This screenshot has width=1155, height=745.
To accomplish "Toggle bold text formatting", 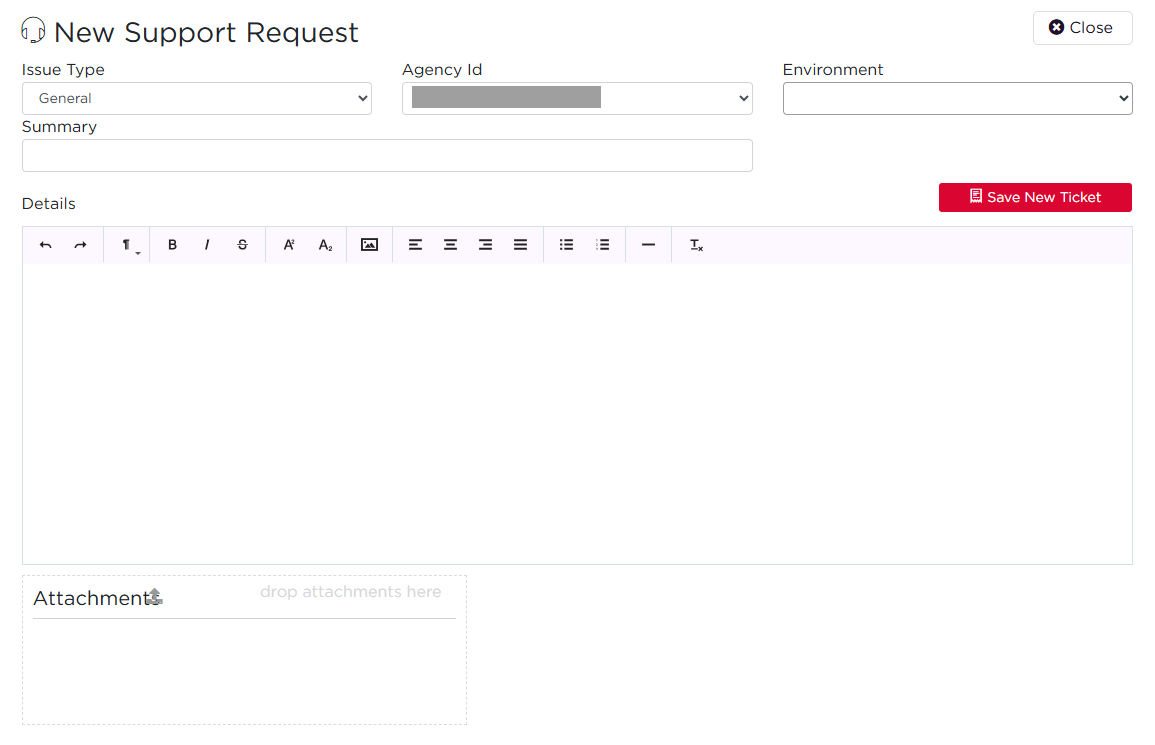I will point(172,245).
